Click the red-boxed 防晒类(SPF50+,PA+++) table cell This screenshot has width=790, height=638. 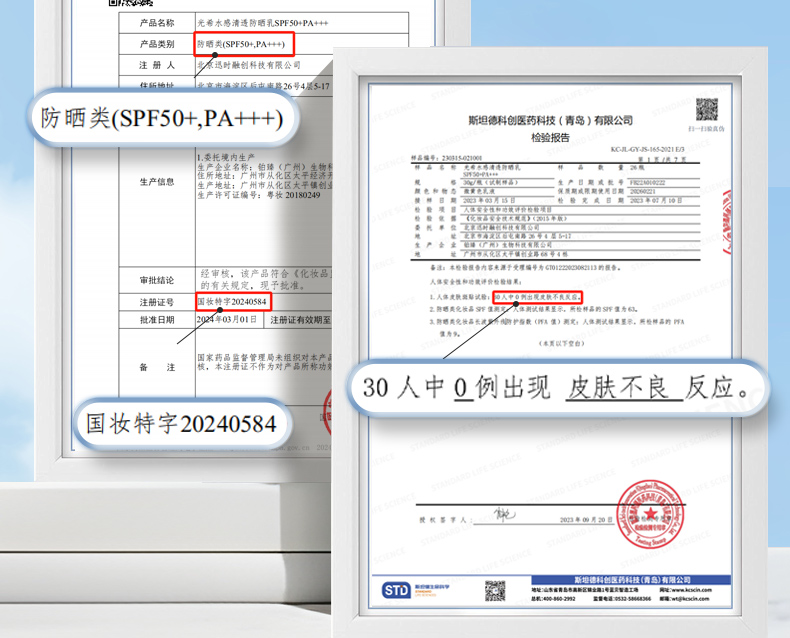pos(244,44)
